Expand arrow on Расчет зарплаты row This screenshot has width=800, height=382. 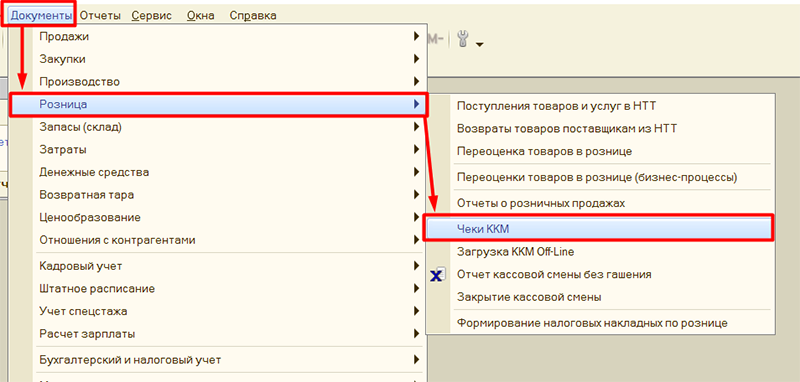click(417, 334)
